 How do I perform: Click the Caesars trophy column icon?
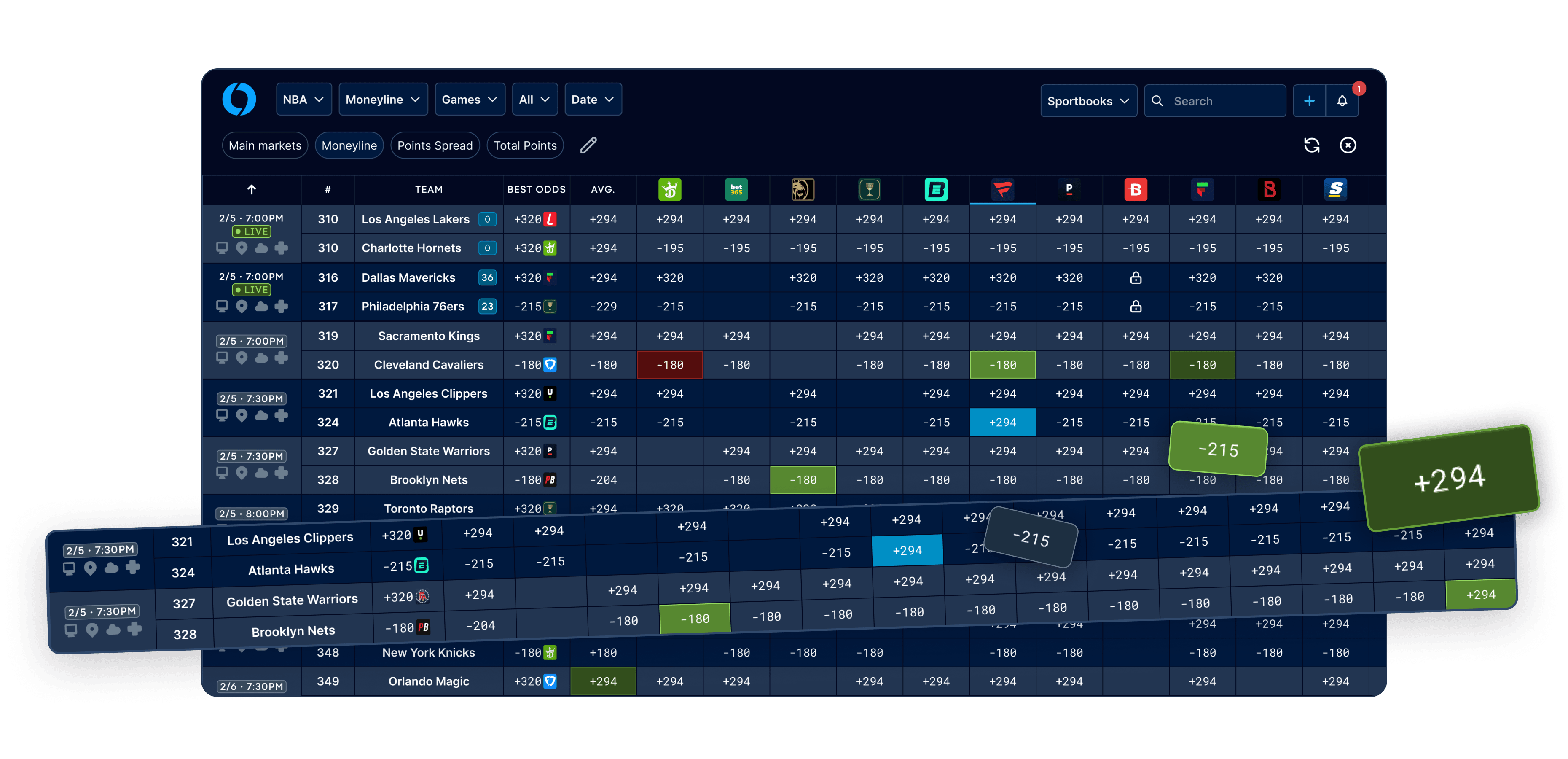(869, 189)
